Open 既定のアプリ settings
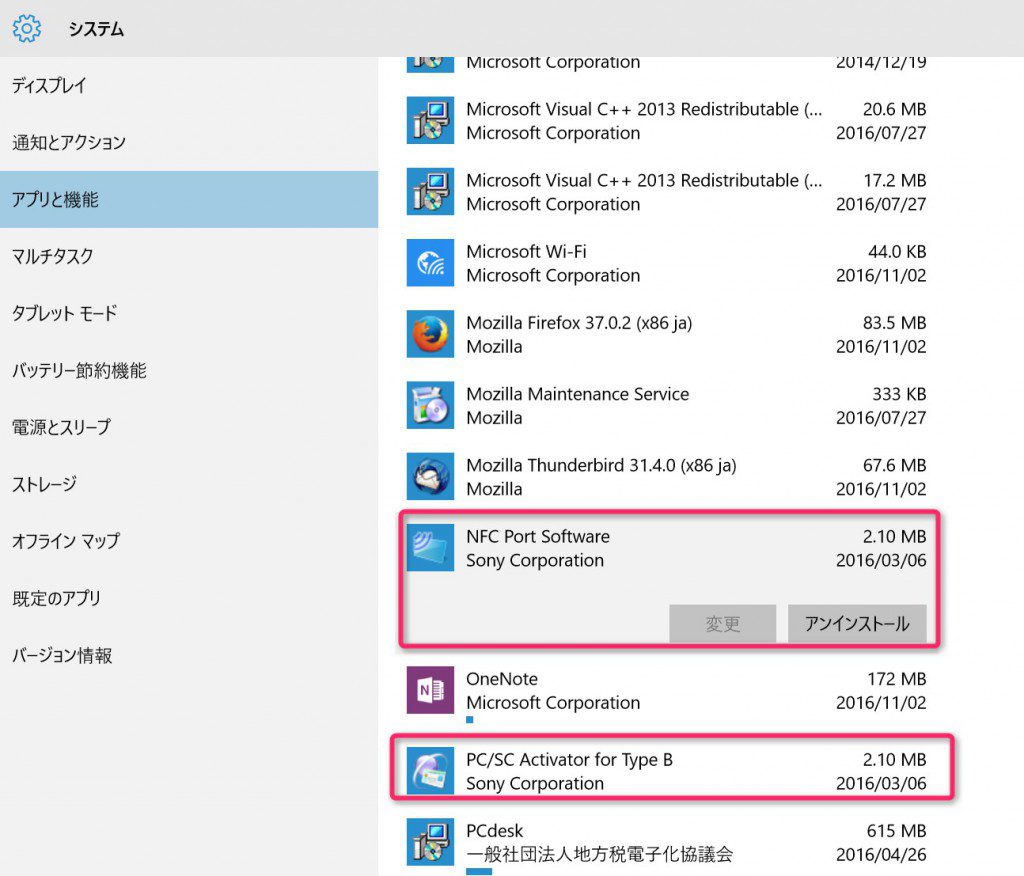The height and width of the screenshot is (876, 1024). click(x=189, y=598)
